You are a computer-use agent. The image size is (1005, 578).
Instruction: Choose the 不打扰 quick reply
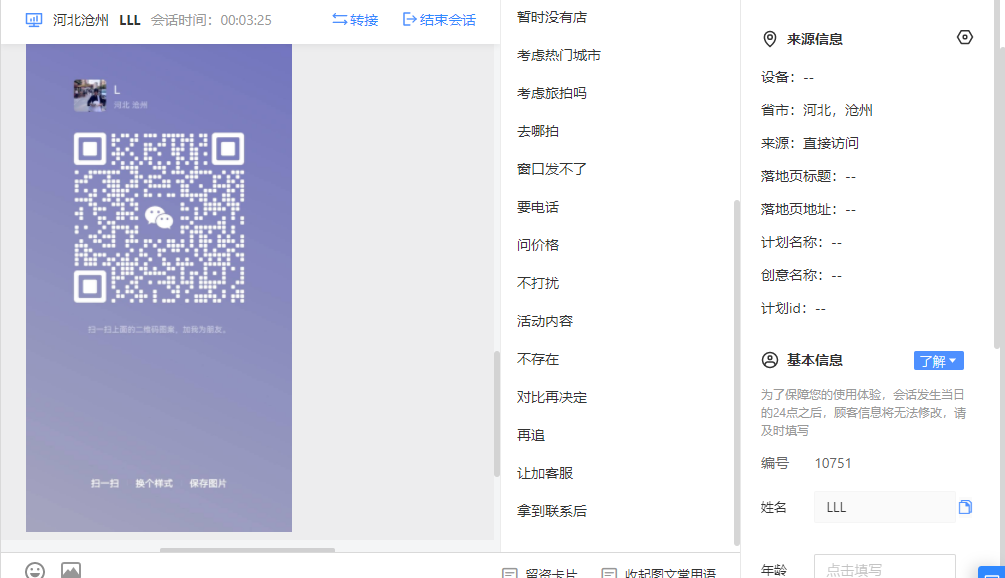click(x=538, y=283)
